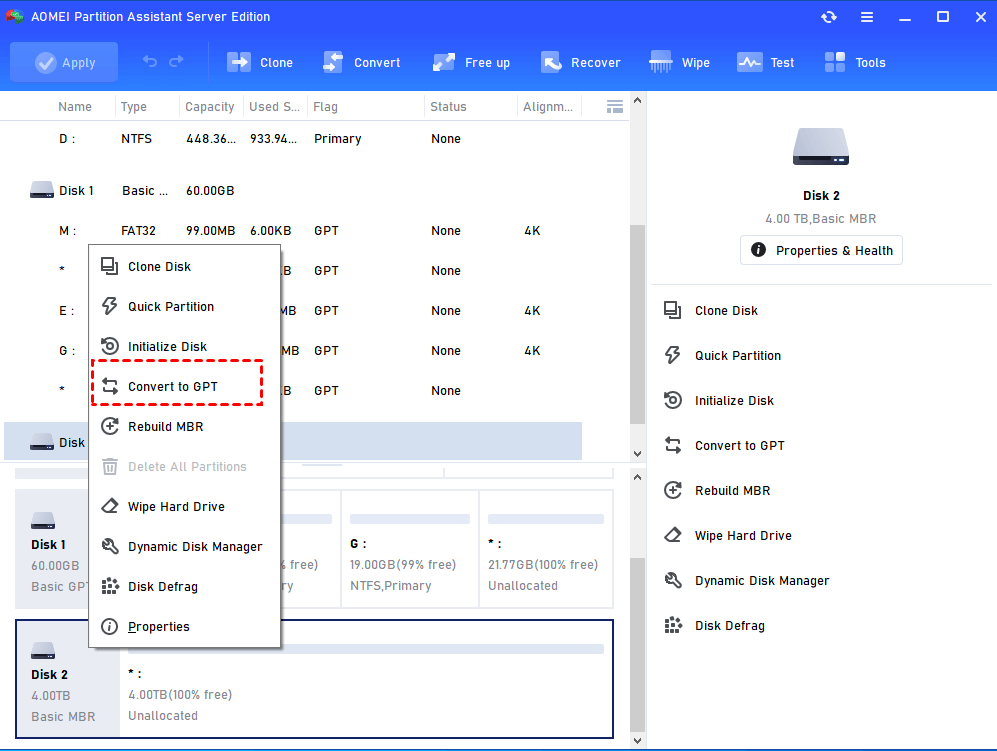Click the Flag column header

326,107
